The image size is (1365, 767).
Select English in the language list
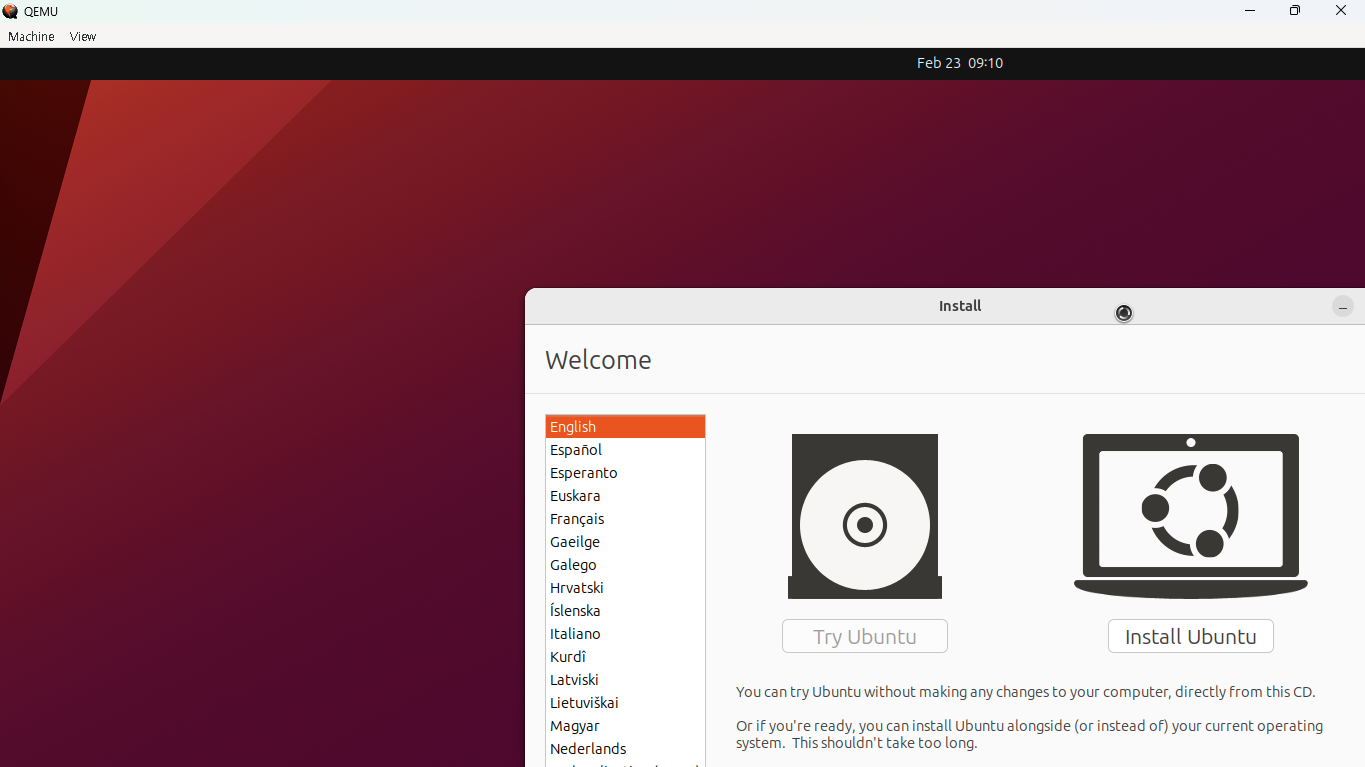pos(625,427)
